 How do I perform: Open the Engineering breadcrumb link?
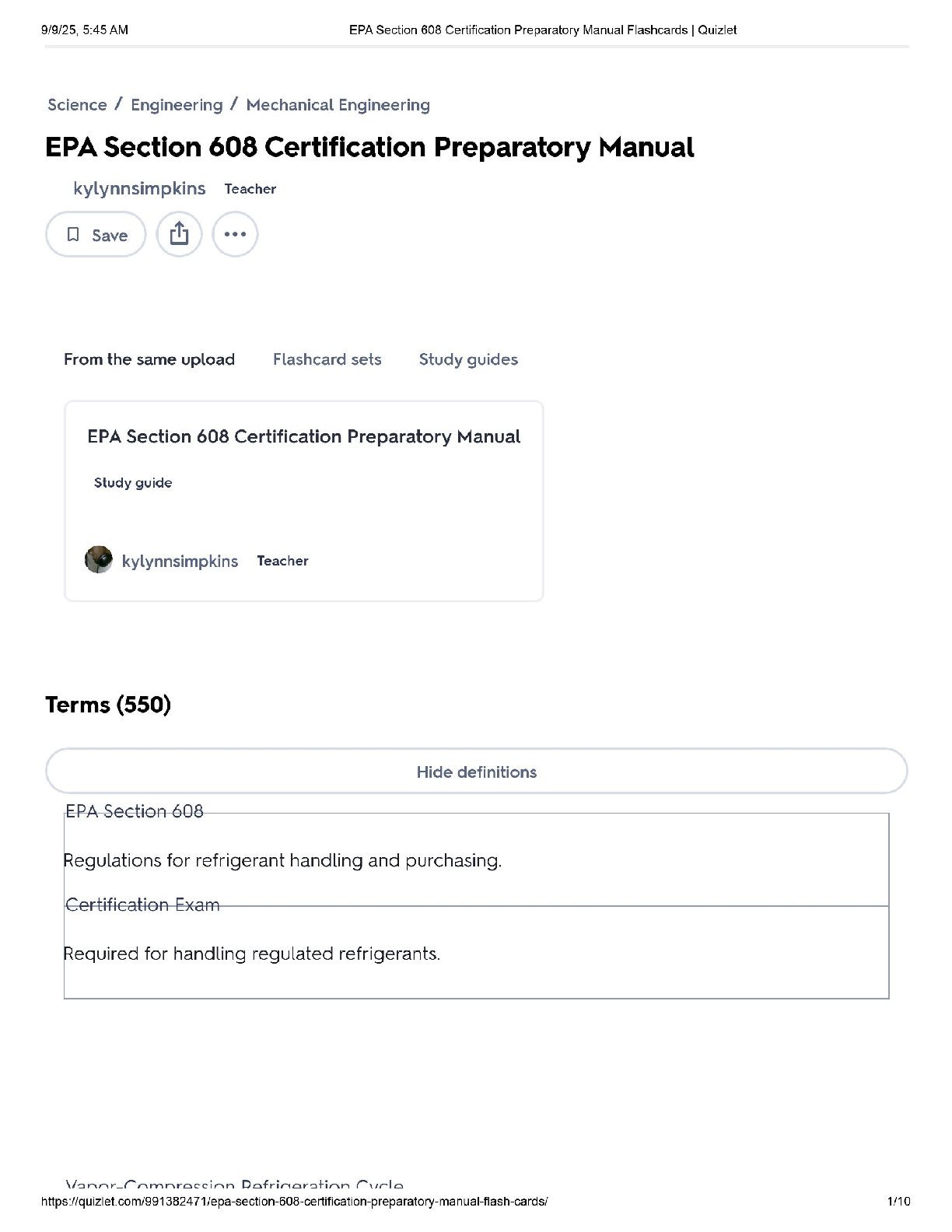pyautogui.click(x=177, y=105)
